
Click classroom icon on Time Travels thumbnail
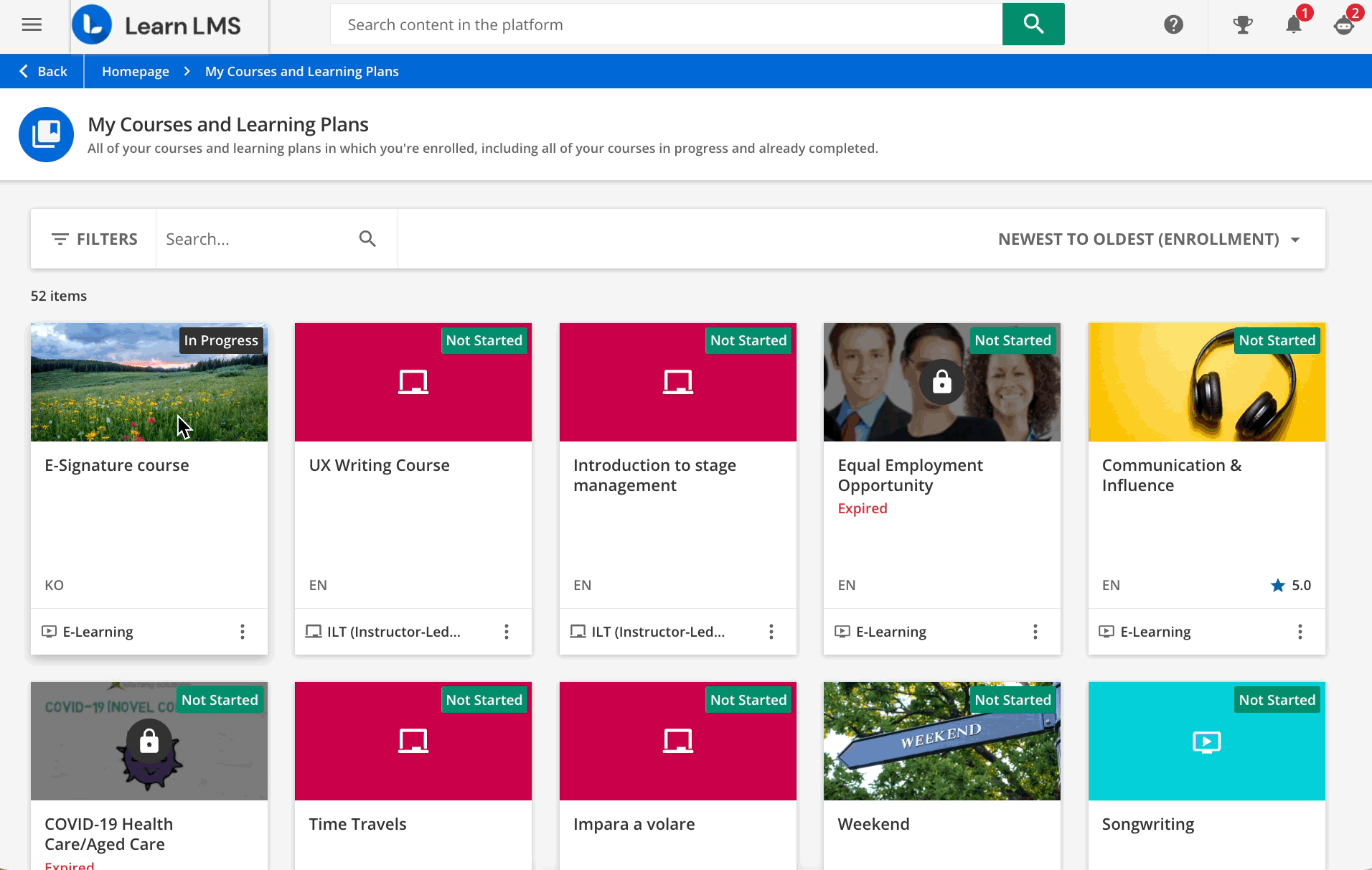point(413,741)
